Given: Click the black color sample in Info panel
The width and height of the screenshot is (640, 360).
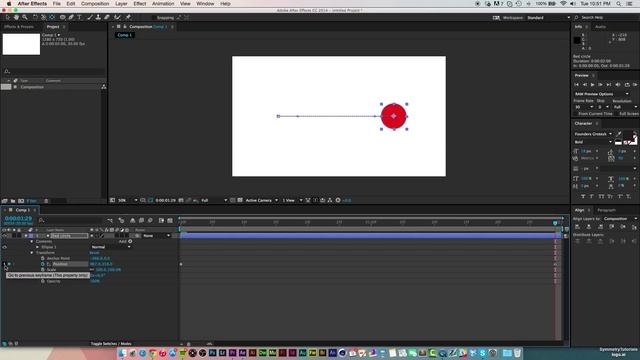Looking at the screenshot, I should pyautogui.click(x=577, y=40).
